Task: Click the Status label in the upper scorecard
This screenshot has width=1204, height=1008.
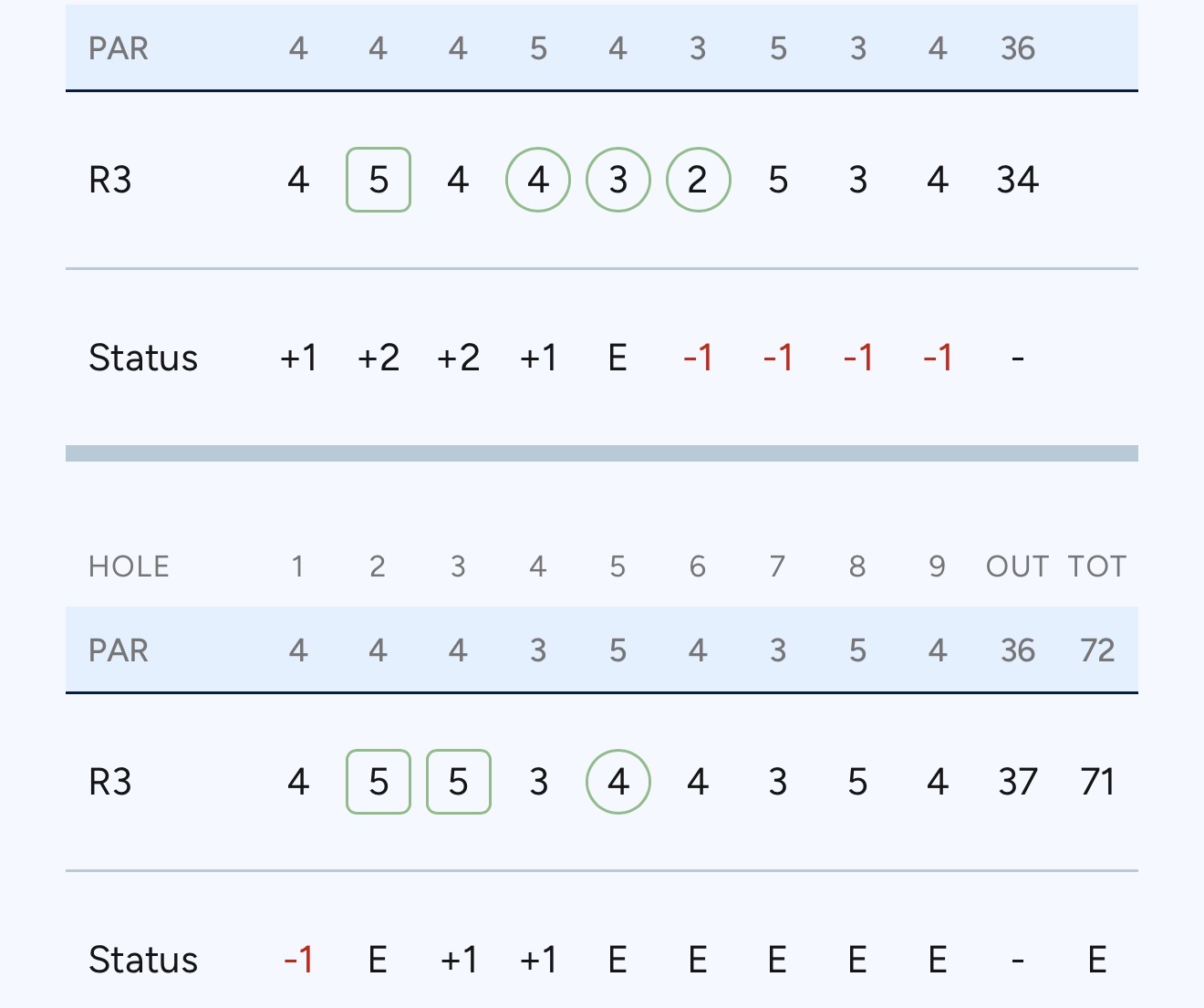Action: coord(143,358)
